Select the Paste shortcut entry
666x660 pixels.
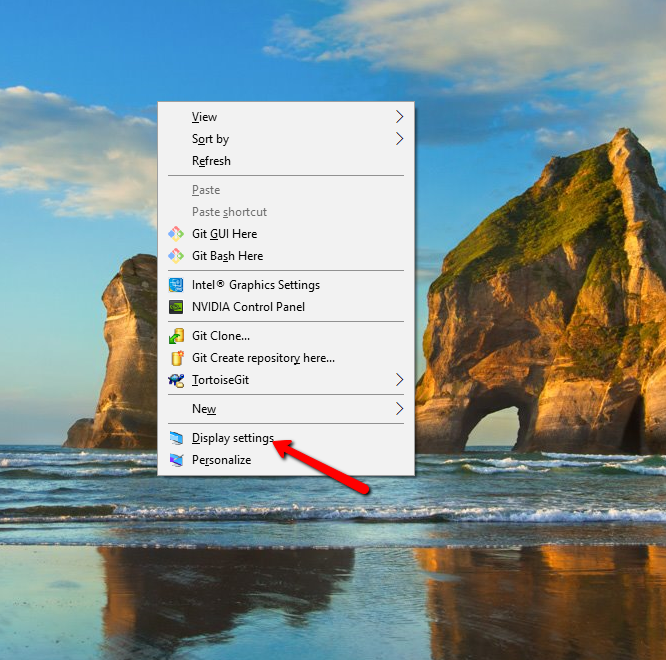[229, 212]
